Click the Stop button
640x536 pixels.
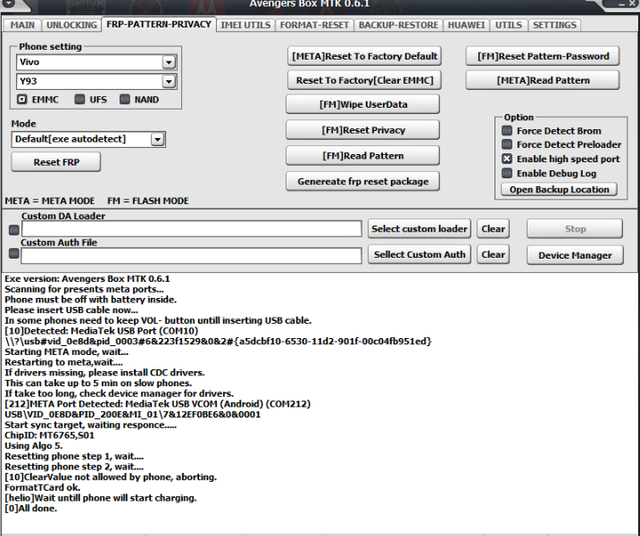point(575,229)
